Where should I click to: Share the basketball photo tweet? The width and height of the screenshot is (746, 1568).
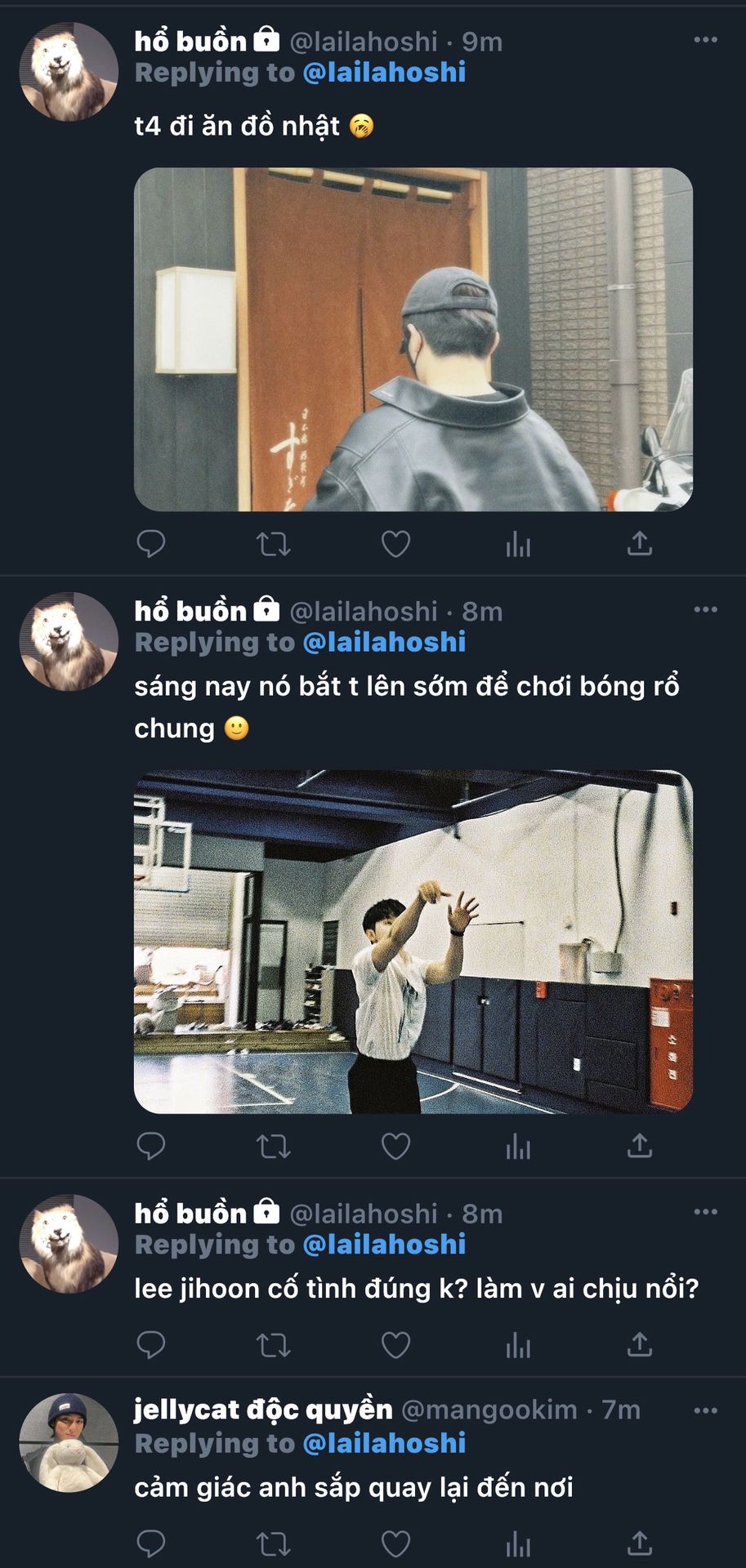coord(640,1147)
